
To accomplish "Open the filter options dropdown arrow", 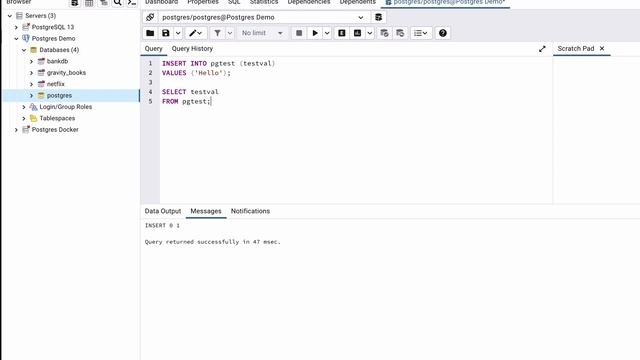I will (x=230, y=33).
